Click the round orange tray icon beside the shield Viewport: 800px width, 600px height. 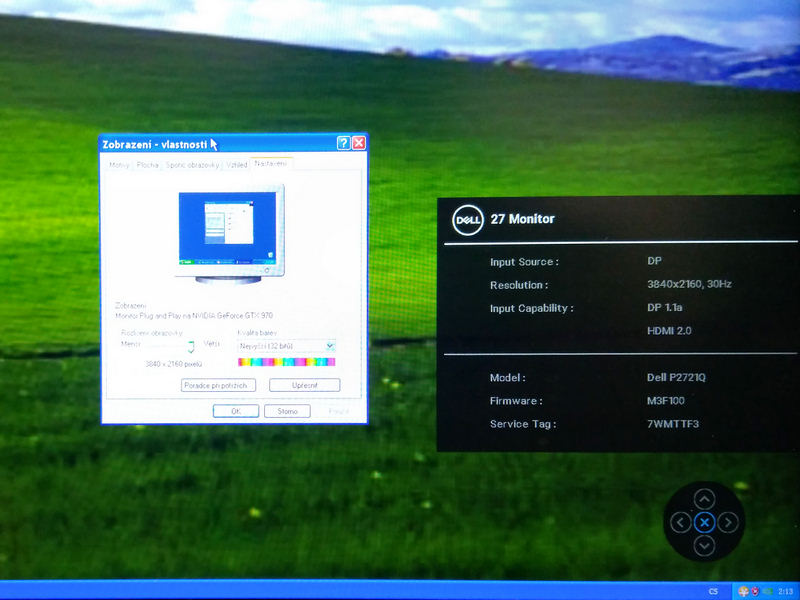pos(743,591)
